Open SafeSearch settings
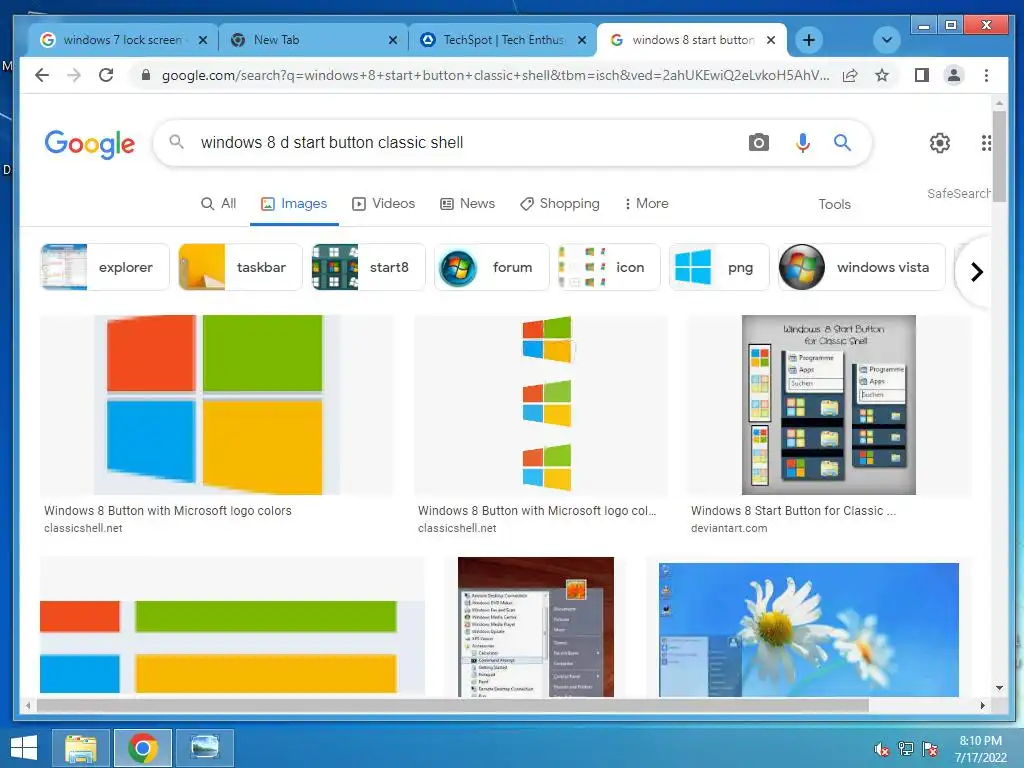 pos(959,193)
